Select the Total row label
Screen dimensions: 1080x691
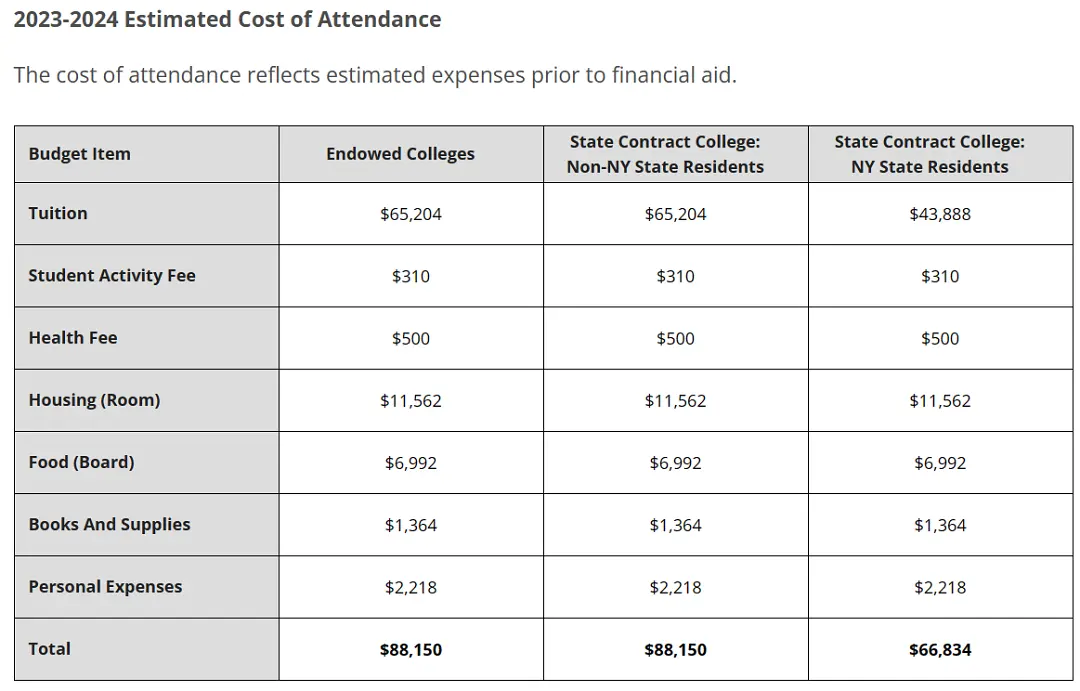[x=50, y=649]
